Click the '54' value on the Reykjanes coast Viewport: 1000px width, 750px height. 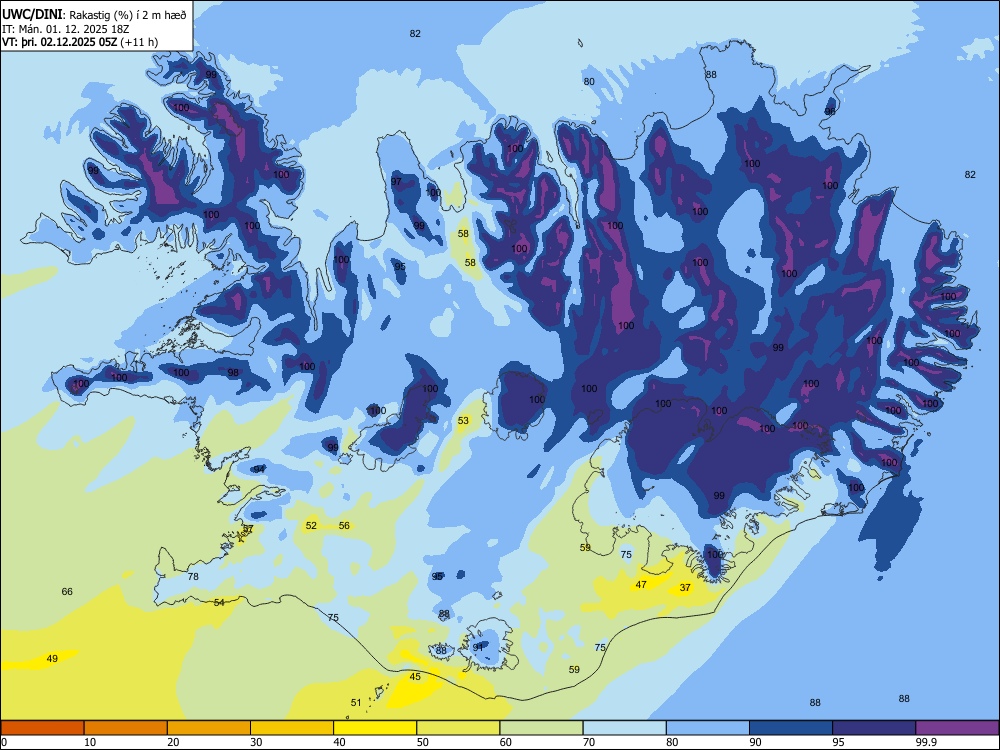point(219,602)
